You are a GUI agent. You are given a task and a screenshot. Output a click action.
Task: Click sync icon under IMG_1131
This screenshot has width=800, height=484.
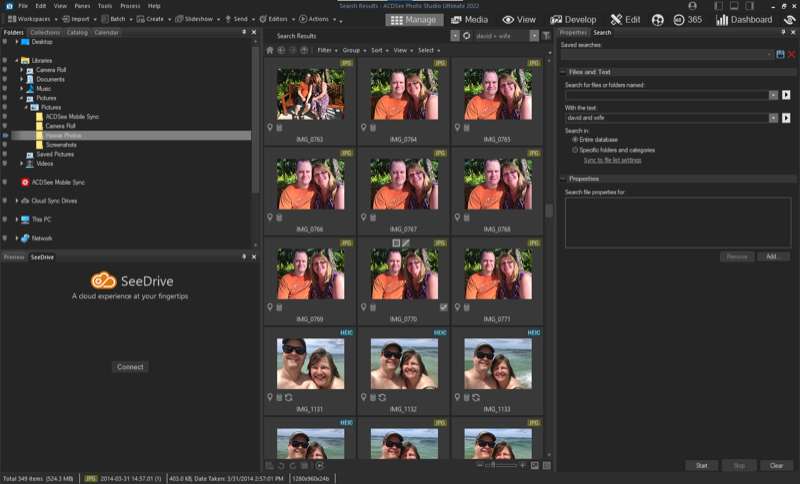[289, 397]
